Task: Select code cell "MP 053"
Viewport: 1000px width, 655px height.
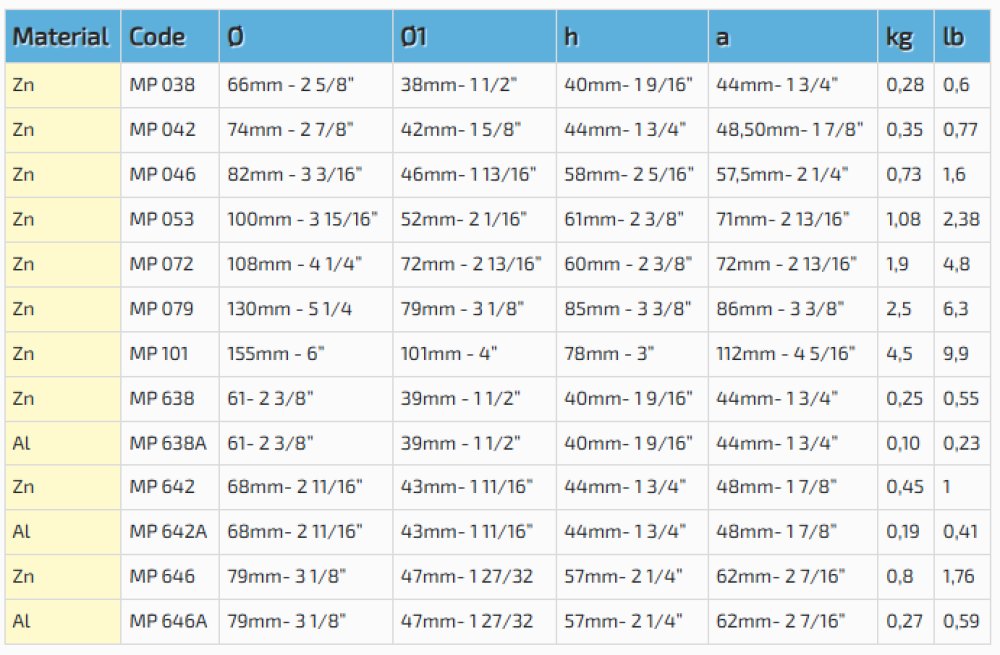Action: point(161,219)
